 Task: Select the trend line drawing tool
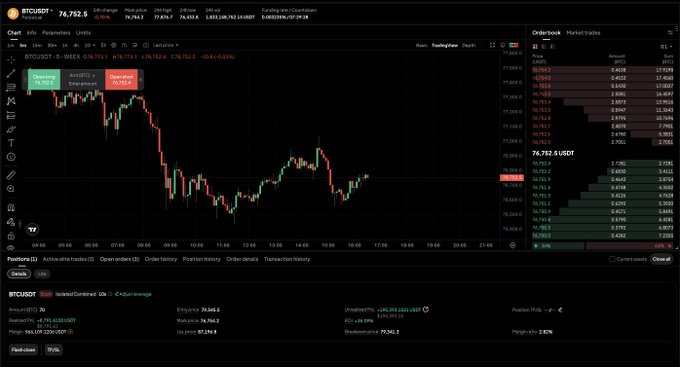(11, 73)
